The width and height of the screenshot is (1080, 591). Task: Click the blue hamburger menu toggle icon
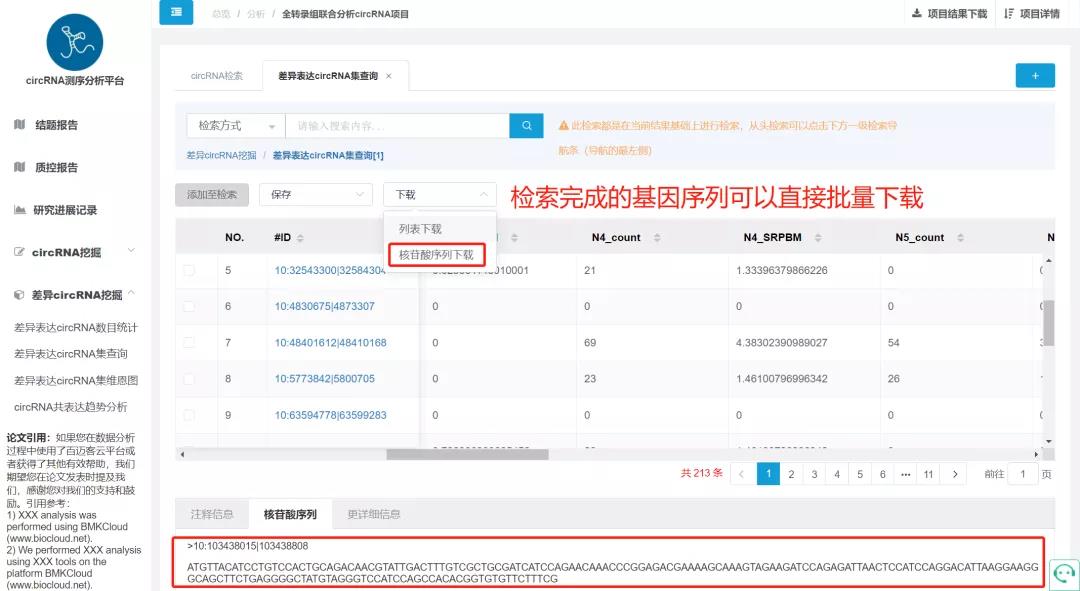[x=176, y=12]
